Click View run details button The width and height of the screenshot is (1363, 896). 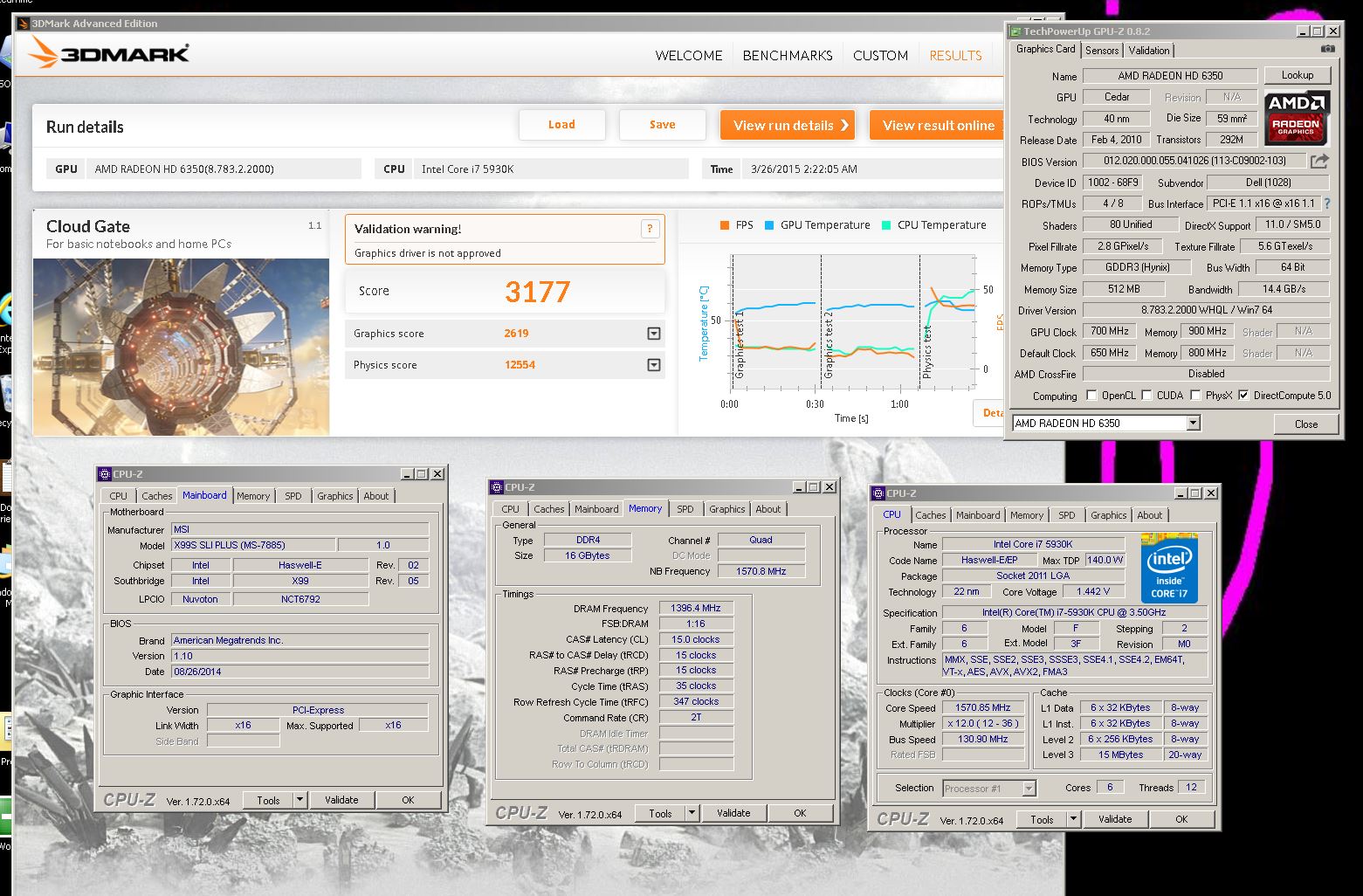point(787,125)
